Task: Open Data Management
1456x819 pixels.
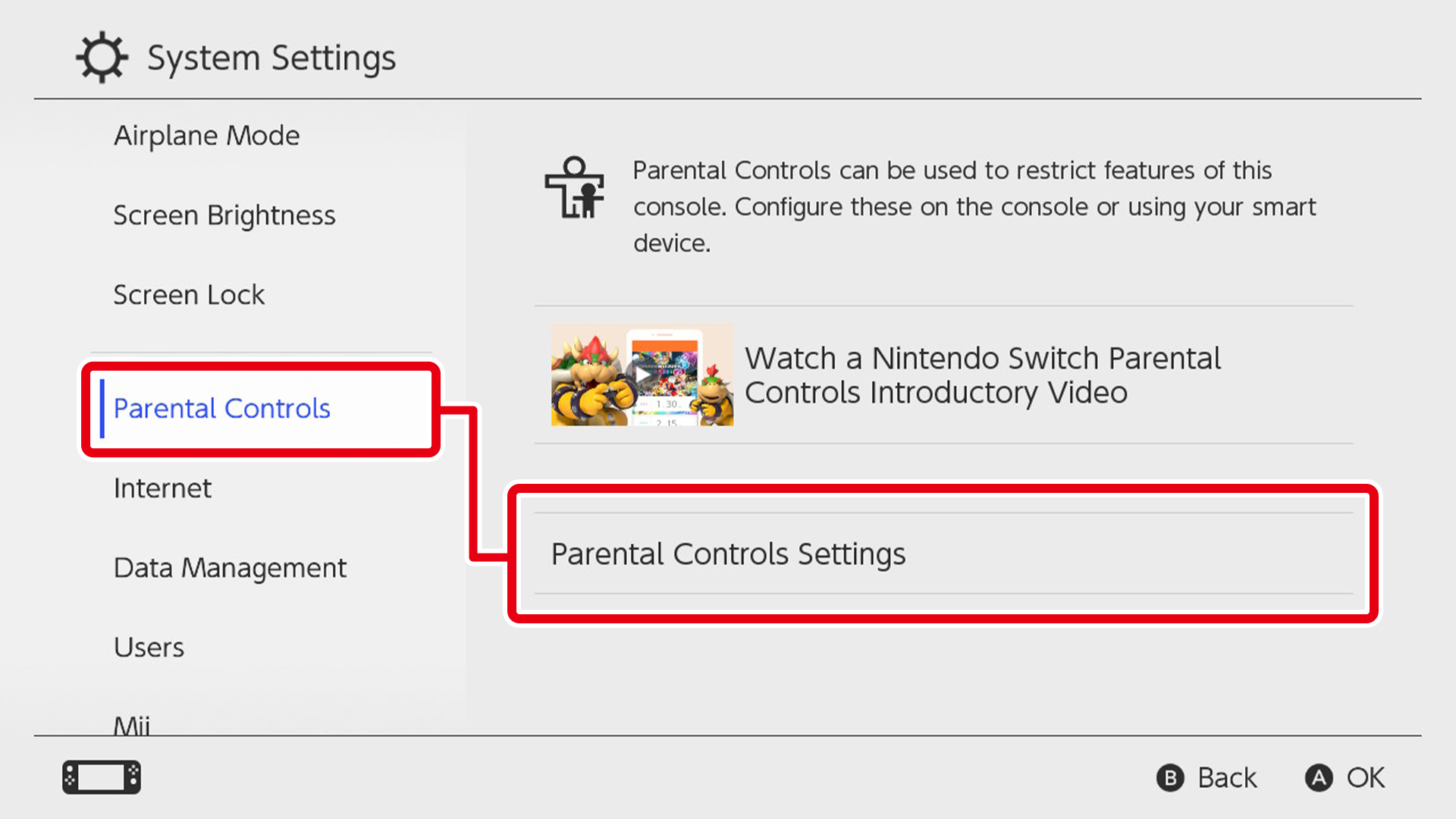Action: coord(230,568)
